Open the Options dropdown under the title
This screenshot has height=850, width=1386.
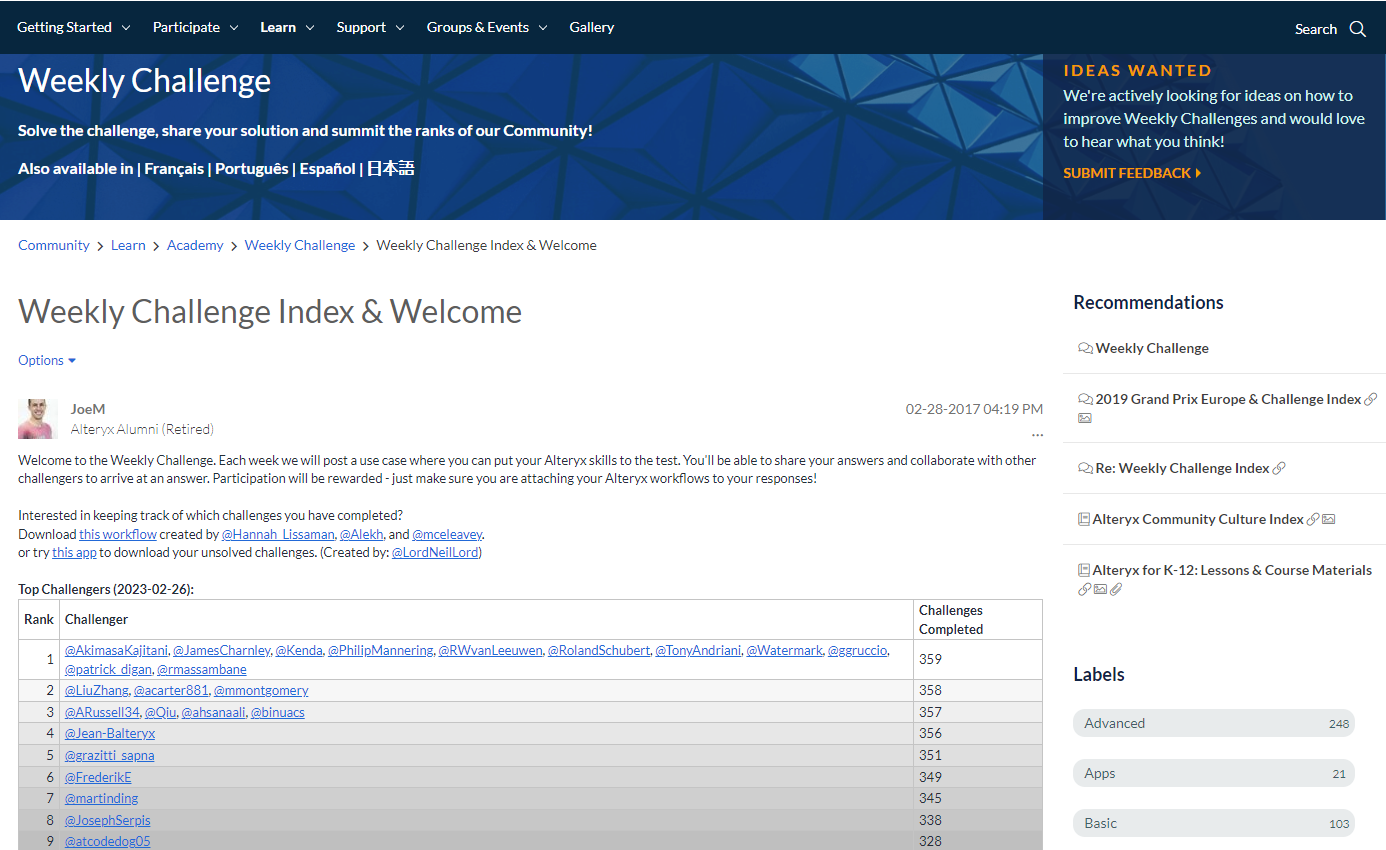point(47,360)
